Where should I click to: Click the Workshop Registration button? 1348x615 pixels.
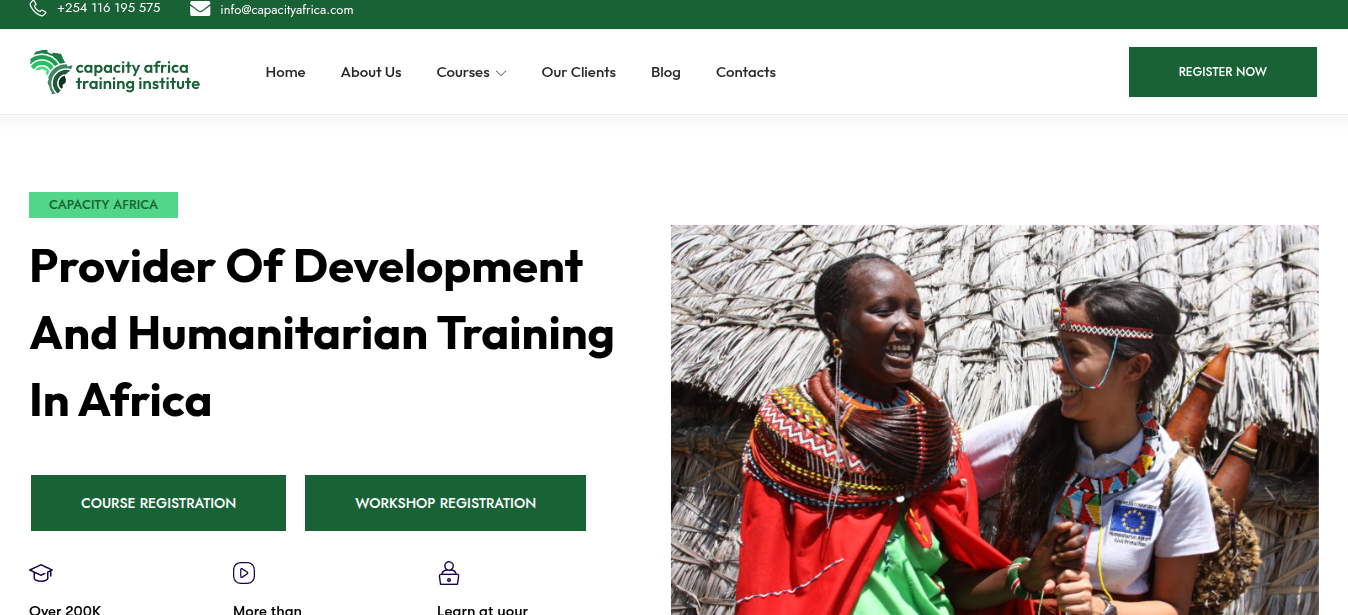coord(445,503)
